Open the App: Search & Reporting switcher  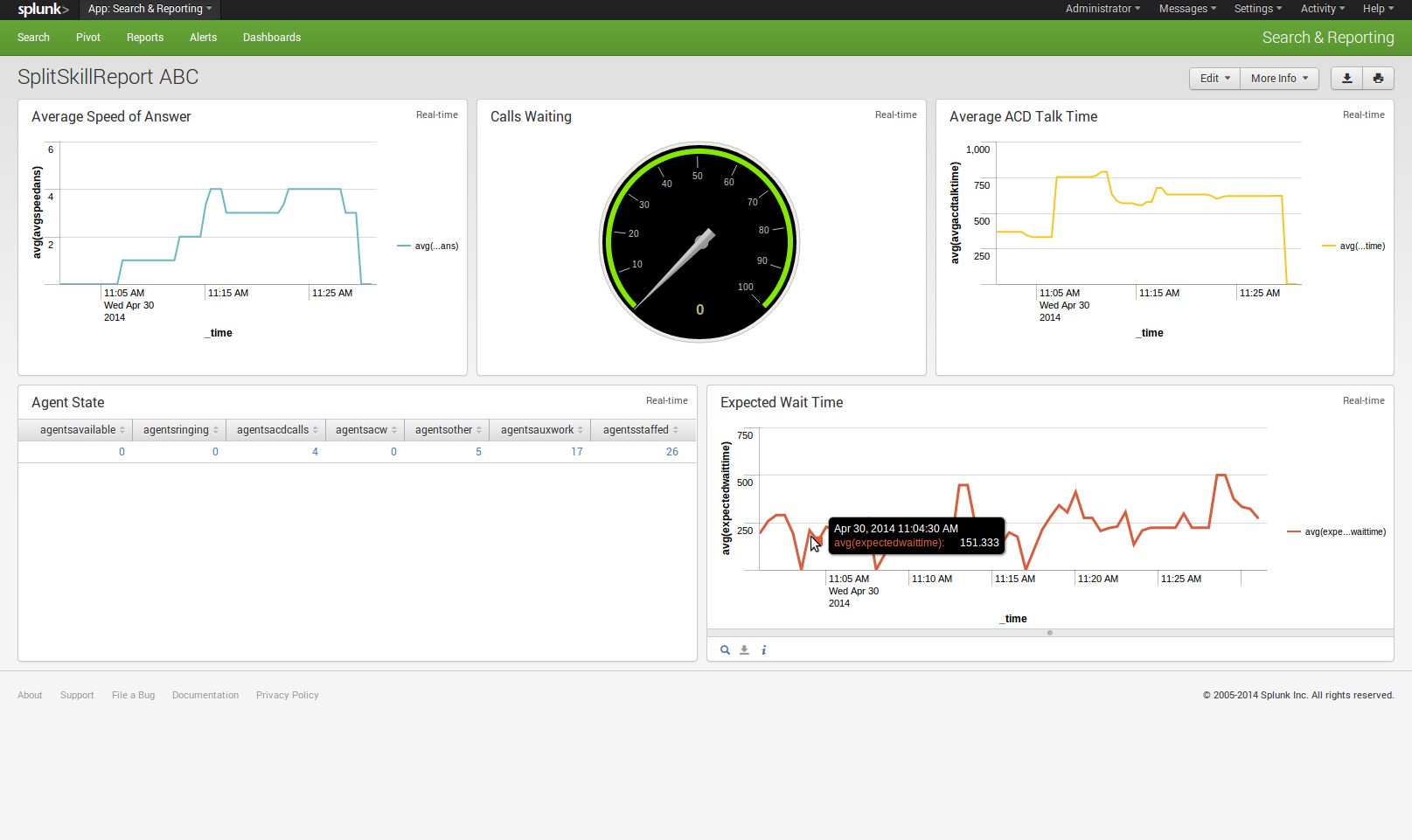tap(149, 10)
